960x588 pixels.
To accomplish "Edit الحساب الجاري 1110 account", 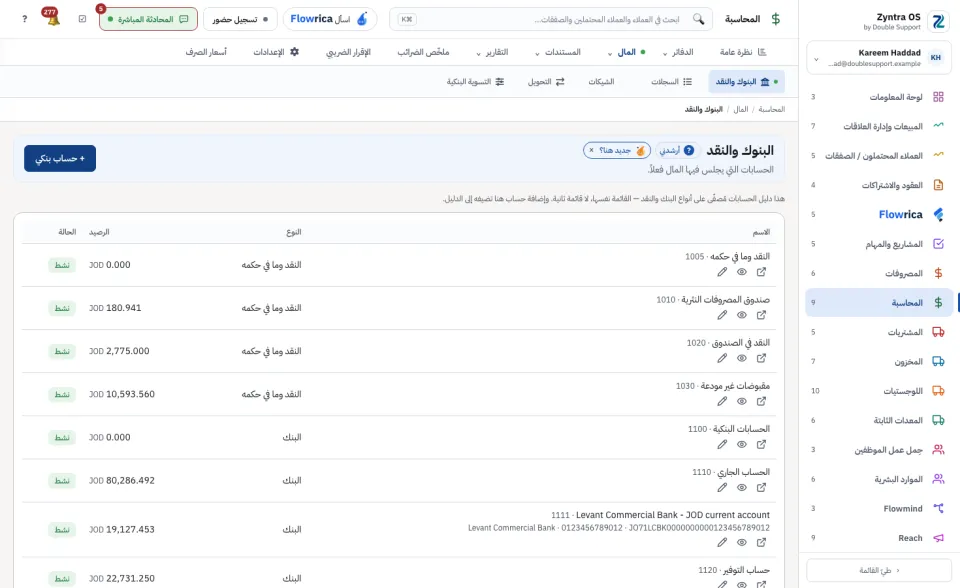I will tap(722, 488).
